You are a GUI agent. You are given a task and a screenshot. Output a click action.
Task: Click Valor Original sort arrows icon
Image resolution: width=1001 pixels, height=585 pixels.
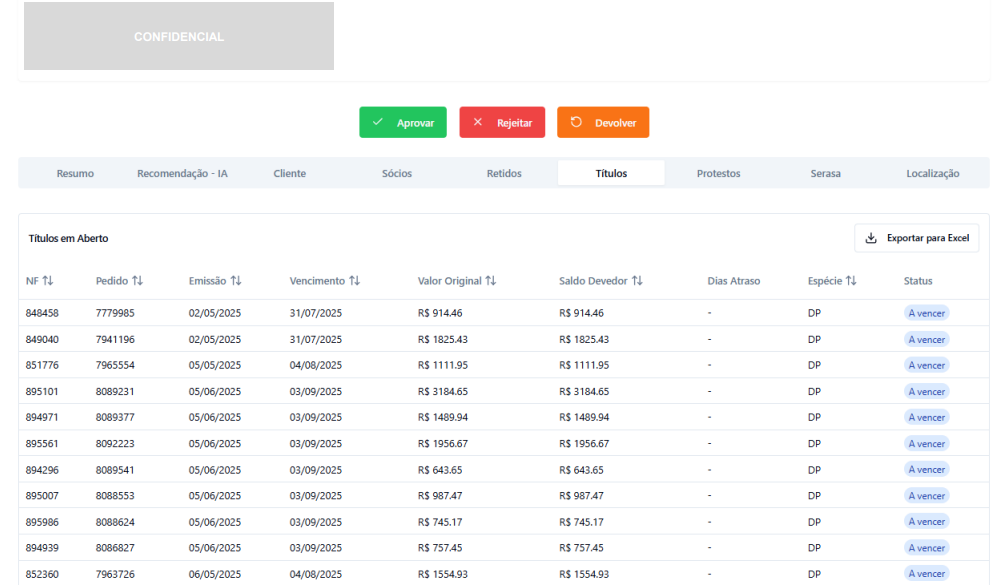pyautogui.click(x=491, y=281)
